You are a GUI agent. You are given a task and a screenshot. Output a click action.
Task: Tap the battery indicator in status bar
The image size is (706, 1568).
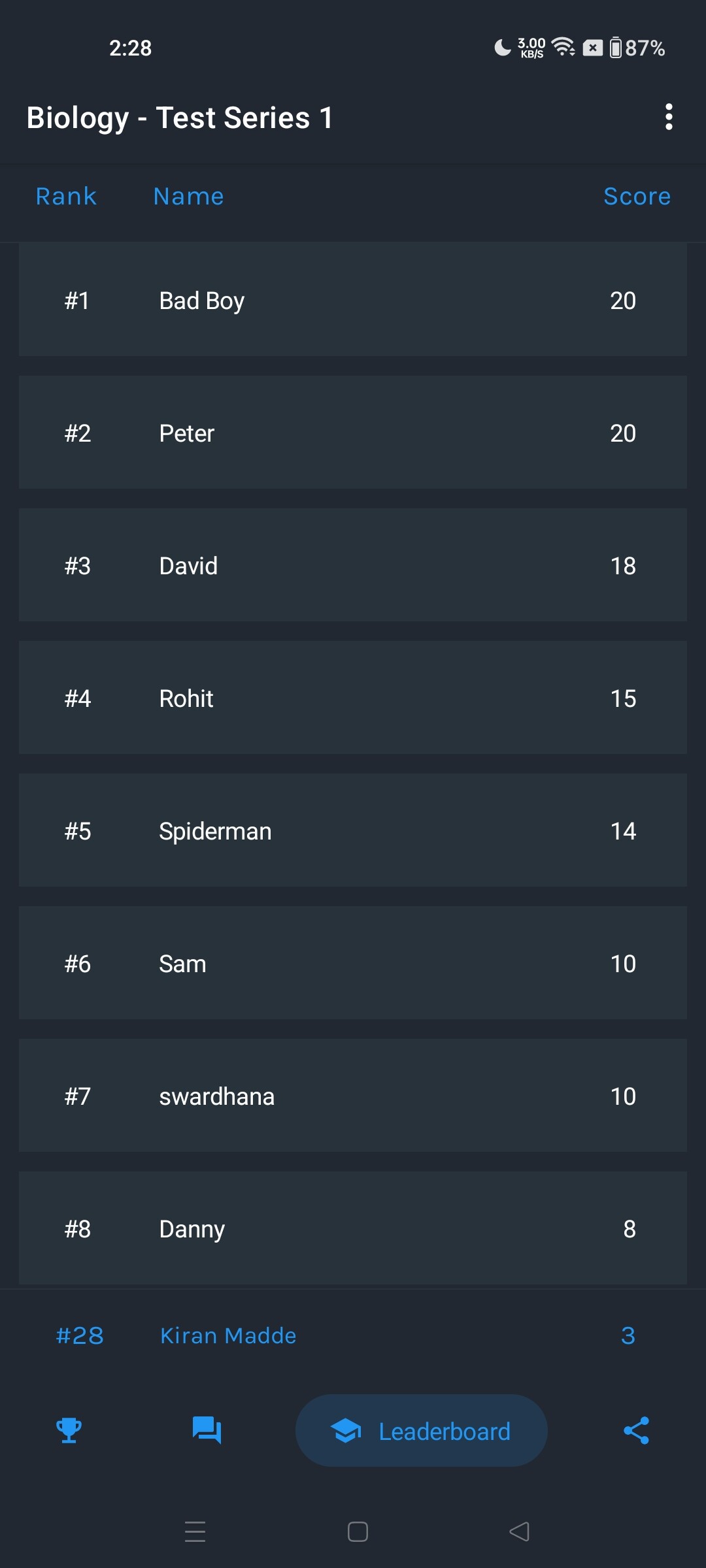pyautogui.click(x=616, y=48)
